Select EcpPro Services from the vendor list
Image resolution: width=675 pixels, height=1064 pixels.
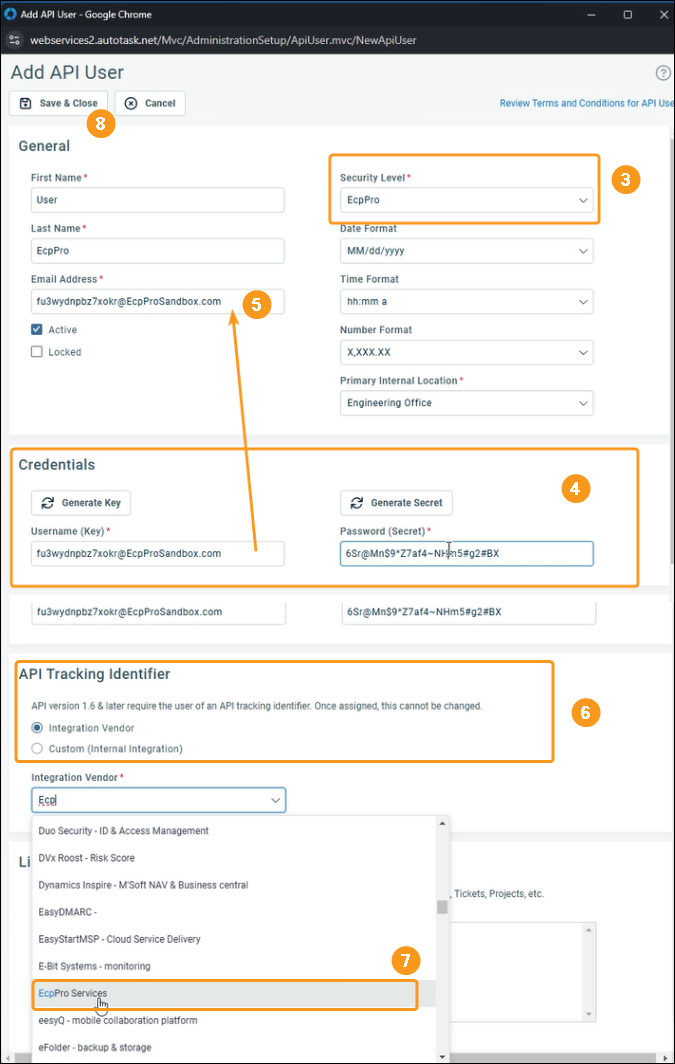tap(72, 993)
